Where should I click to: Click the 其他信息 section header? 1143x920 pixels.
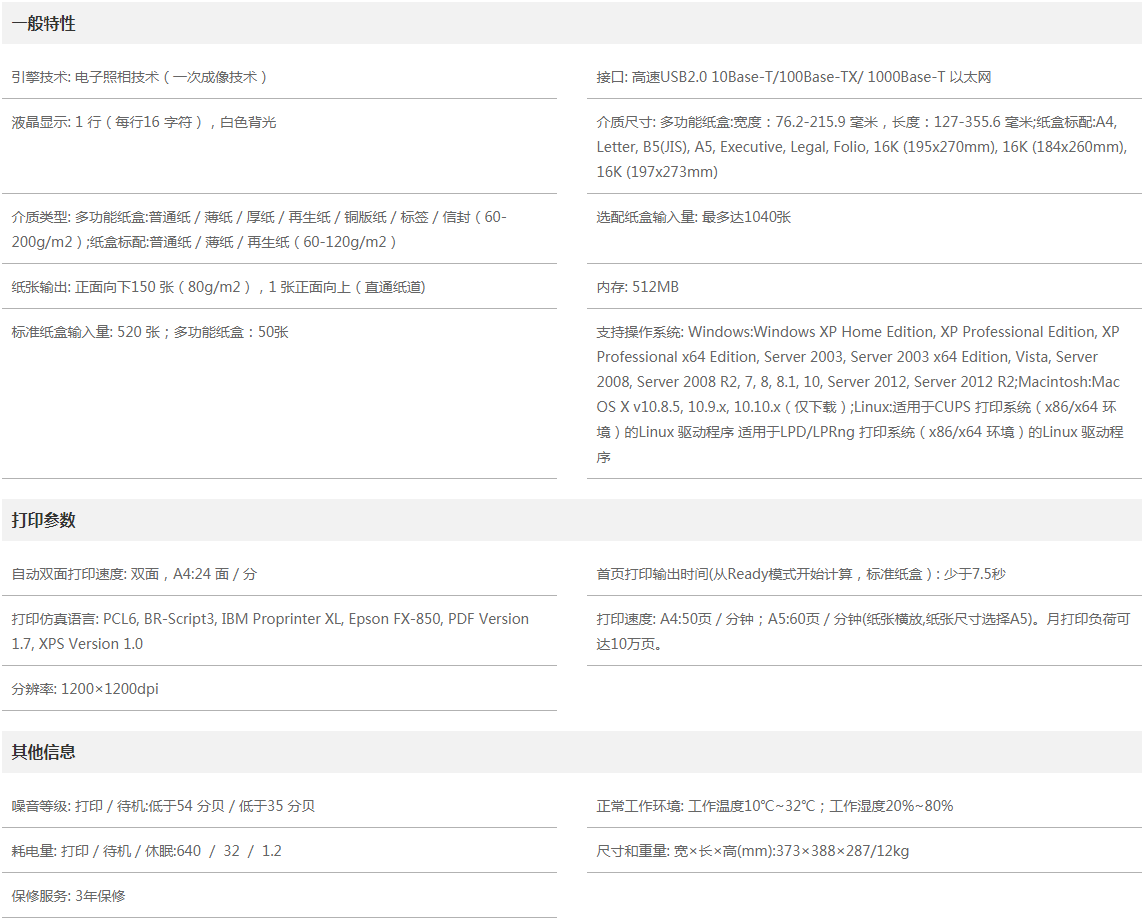[x=44, y=752]
